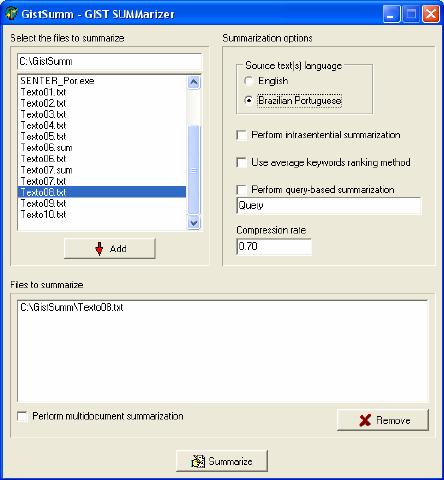Click file list scroll up arrow
444x480 pixels.
[194, 82]
